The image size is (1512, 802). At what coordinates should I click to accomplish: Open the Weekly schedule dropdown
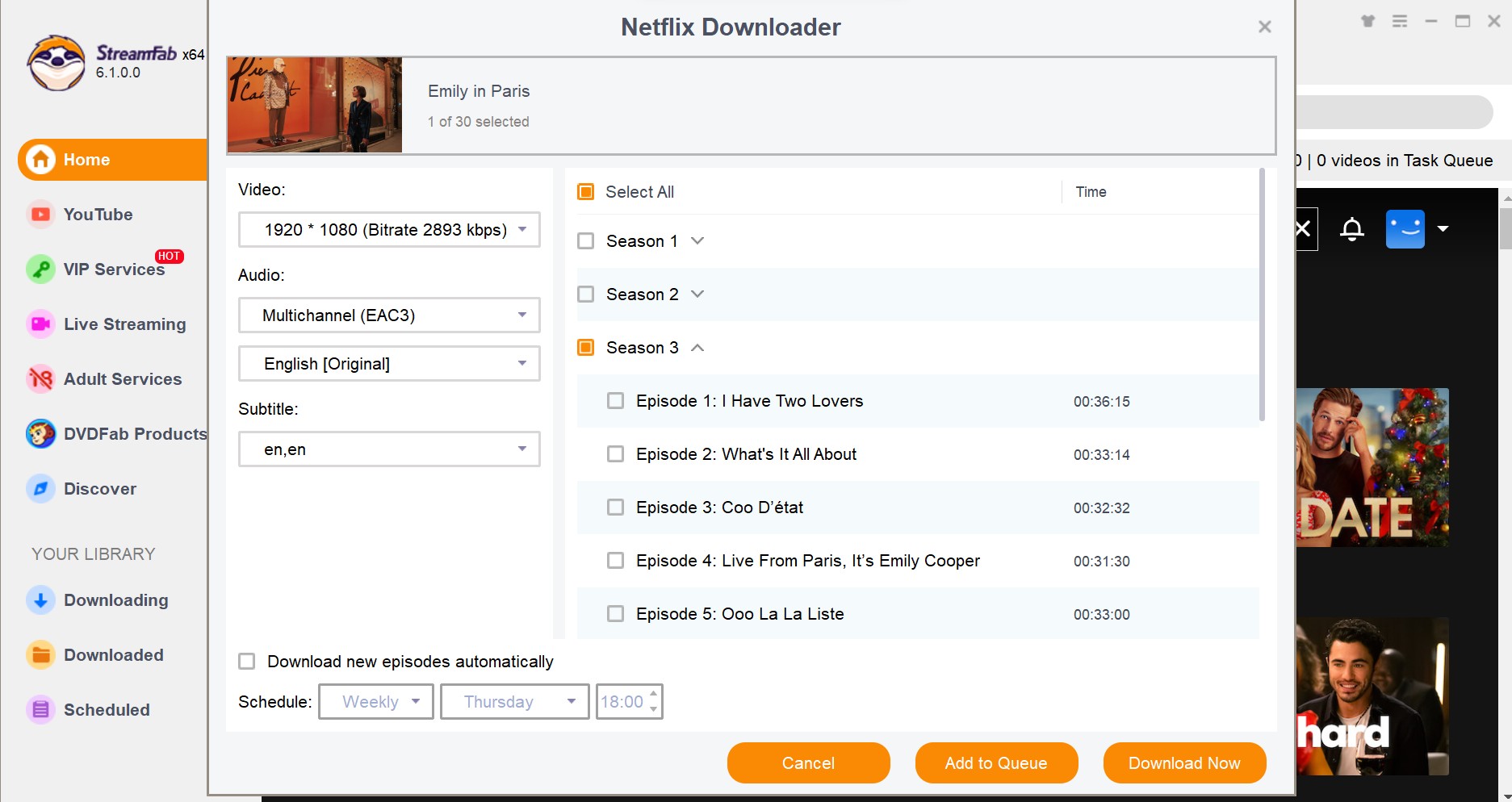pos(376,702)
